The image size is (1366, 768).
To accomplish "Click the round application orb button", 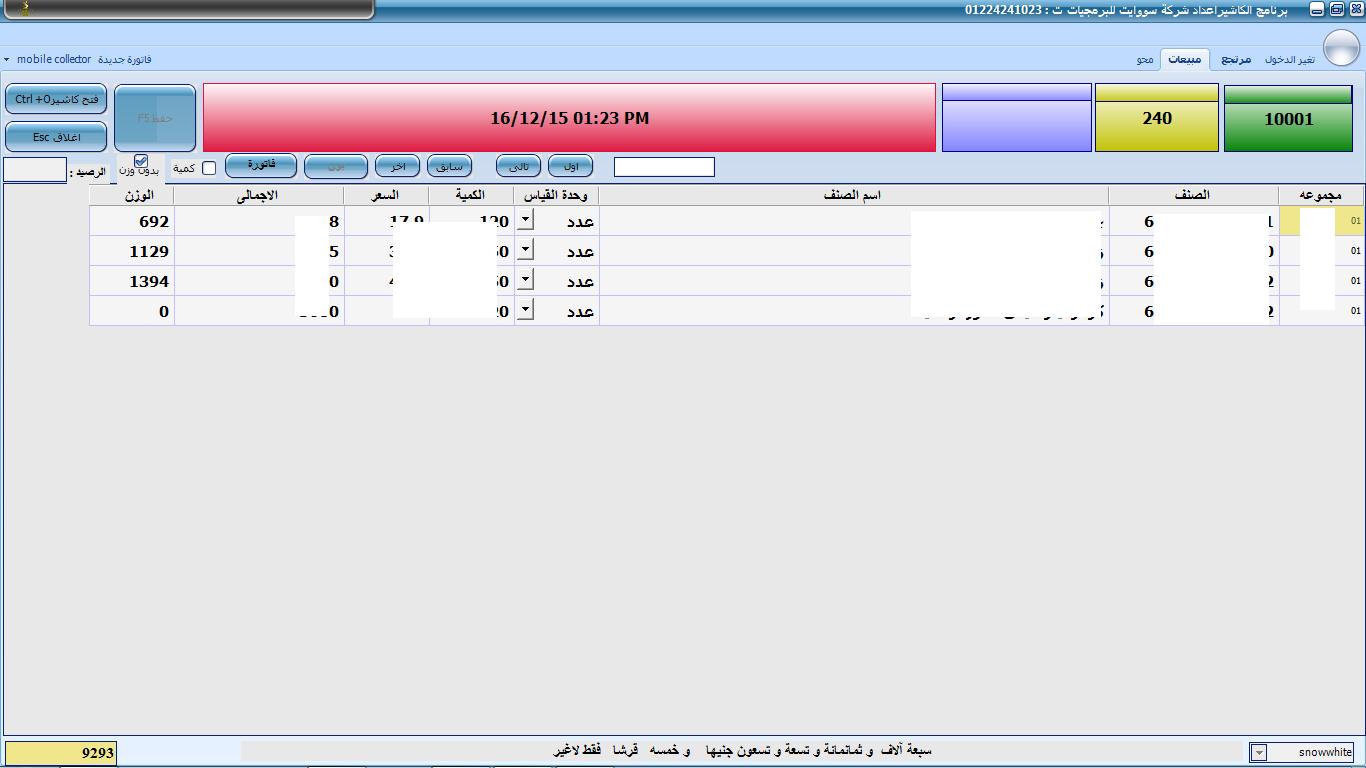I will 1341,48.
